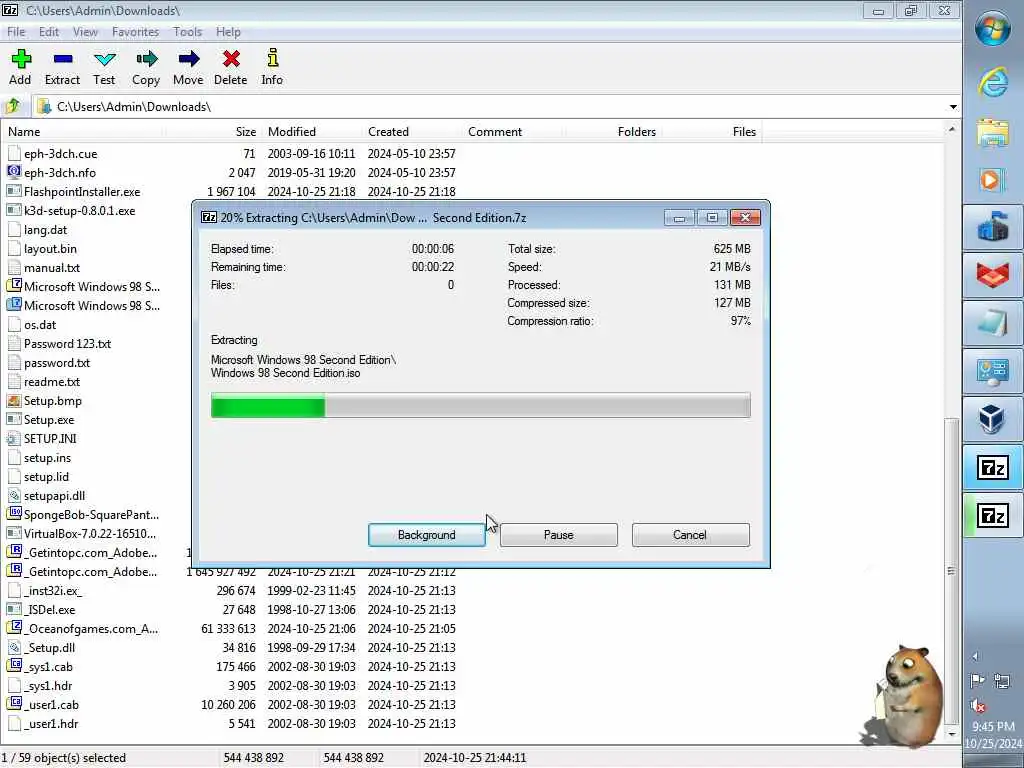Screen dimensions: 1024x768
Task: Click the Info toolbar icon
Action: coord(272,59)
